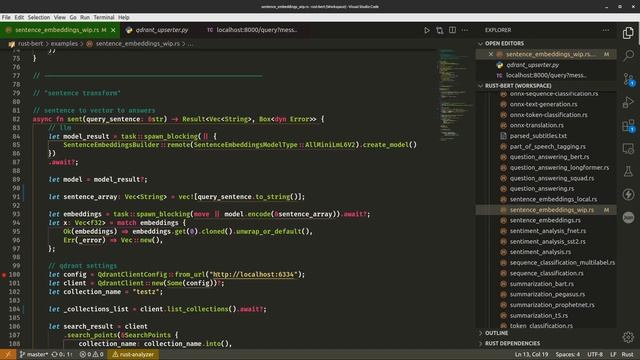Open the Run menu
Screen dimensions: 640x360
point(85,18)
